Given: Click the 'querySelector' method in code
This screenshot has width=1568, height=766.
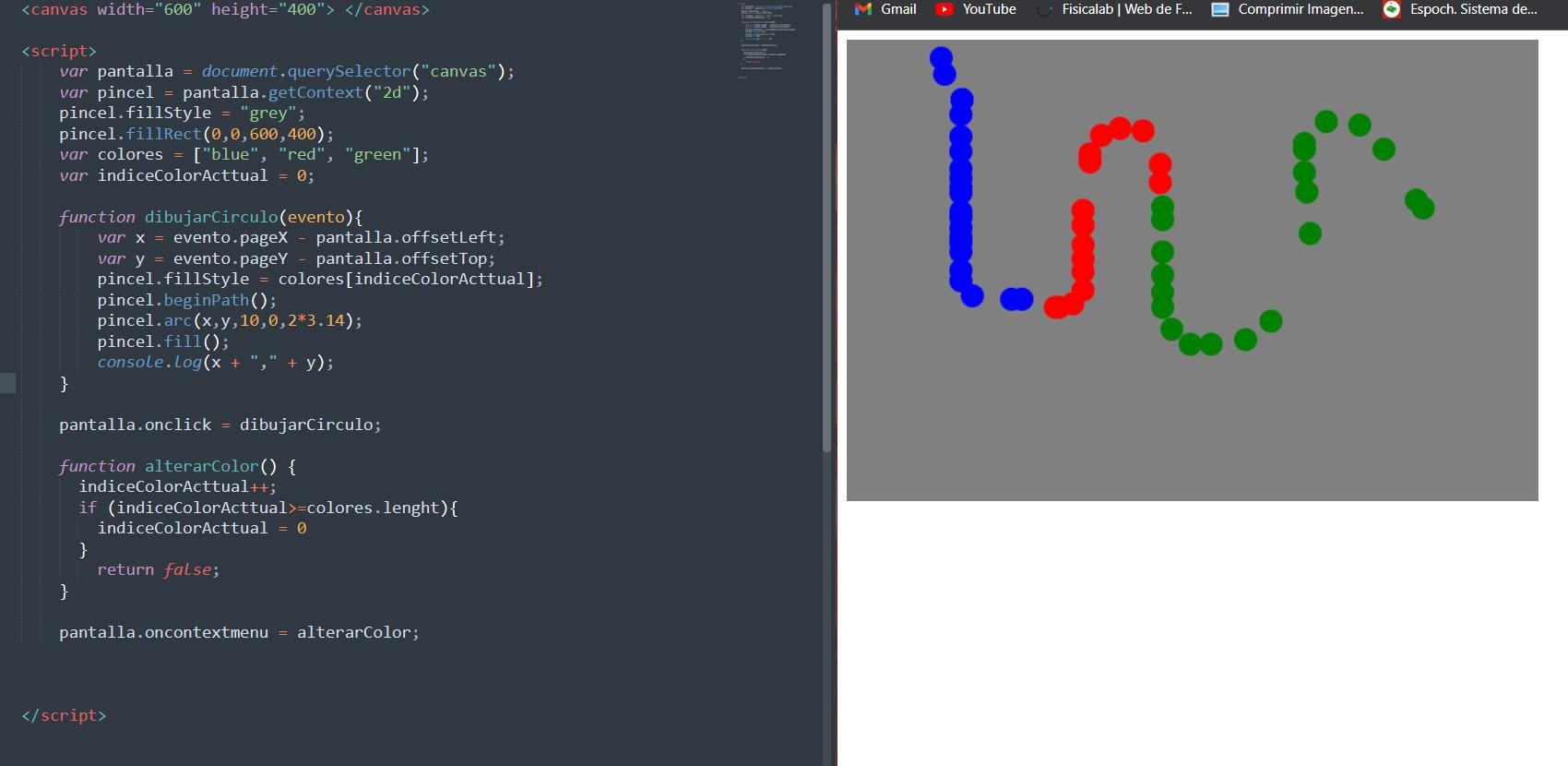Looking at the screenshot, I should (349, 71).
